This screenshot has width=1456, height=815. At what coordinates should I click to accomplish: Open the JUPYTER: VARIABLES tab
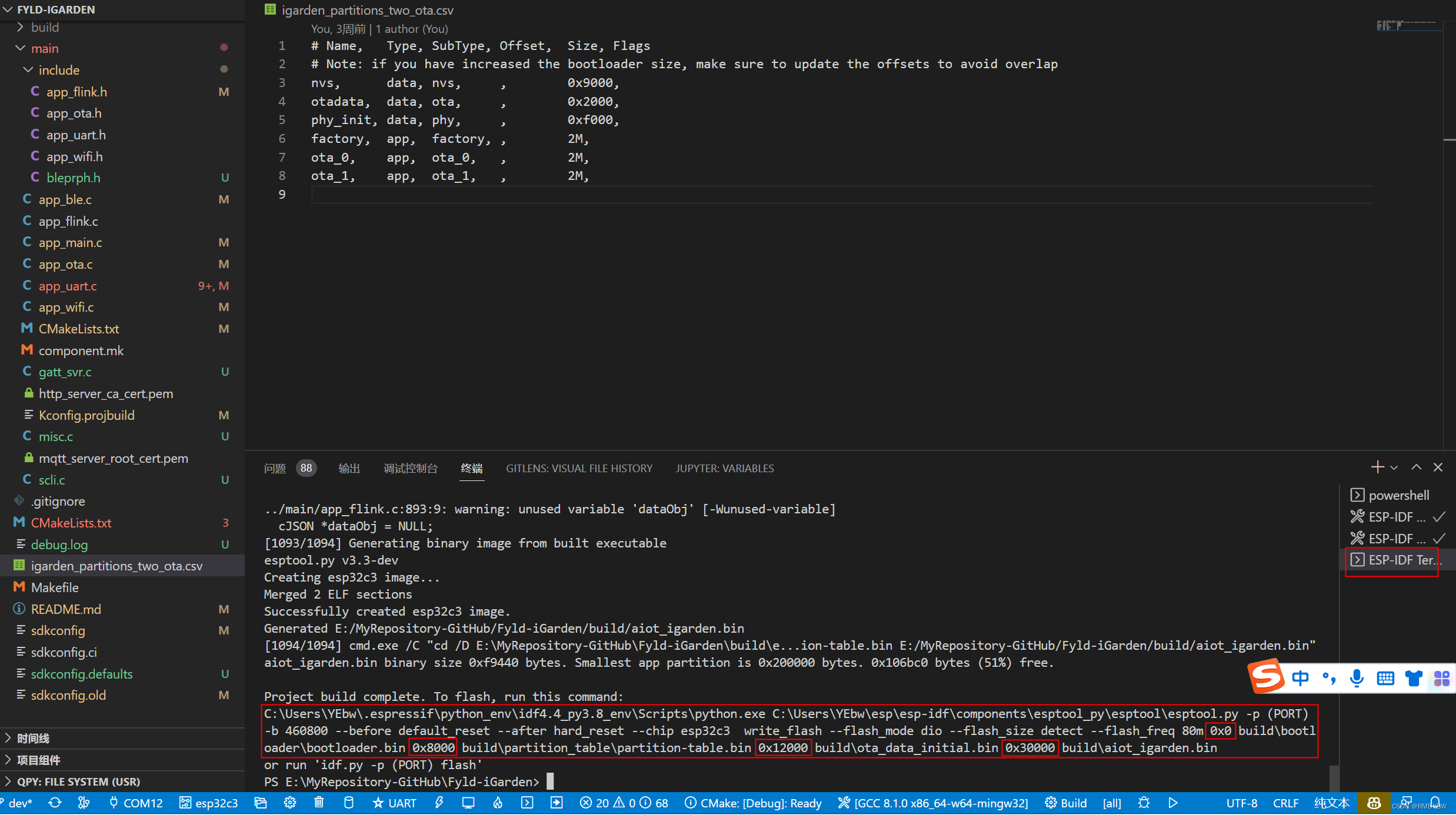(725, 468)
